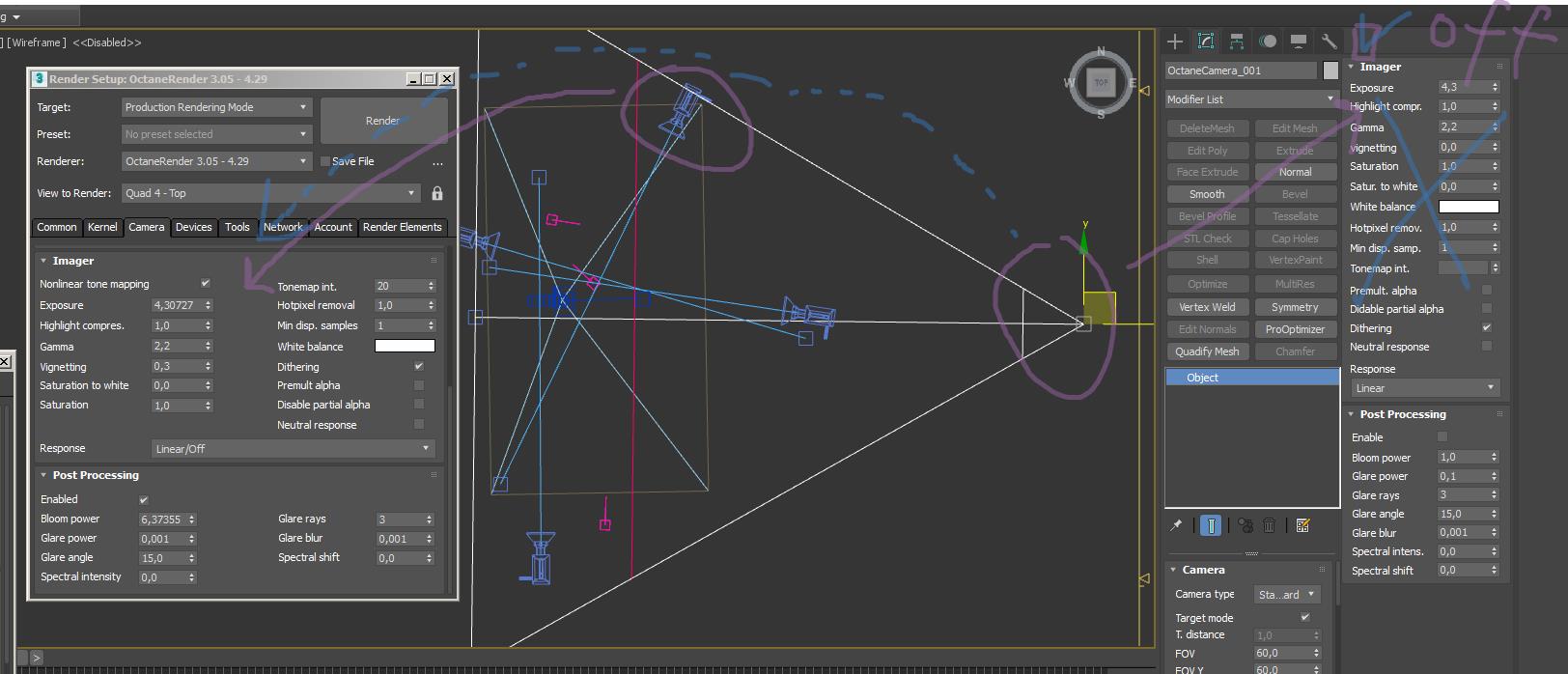This screenshot has height=674, width=1568.
Task: Switch to the Kernel tab
Action: point(102,228)
